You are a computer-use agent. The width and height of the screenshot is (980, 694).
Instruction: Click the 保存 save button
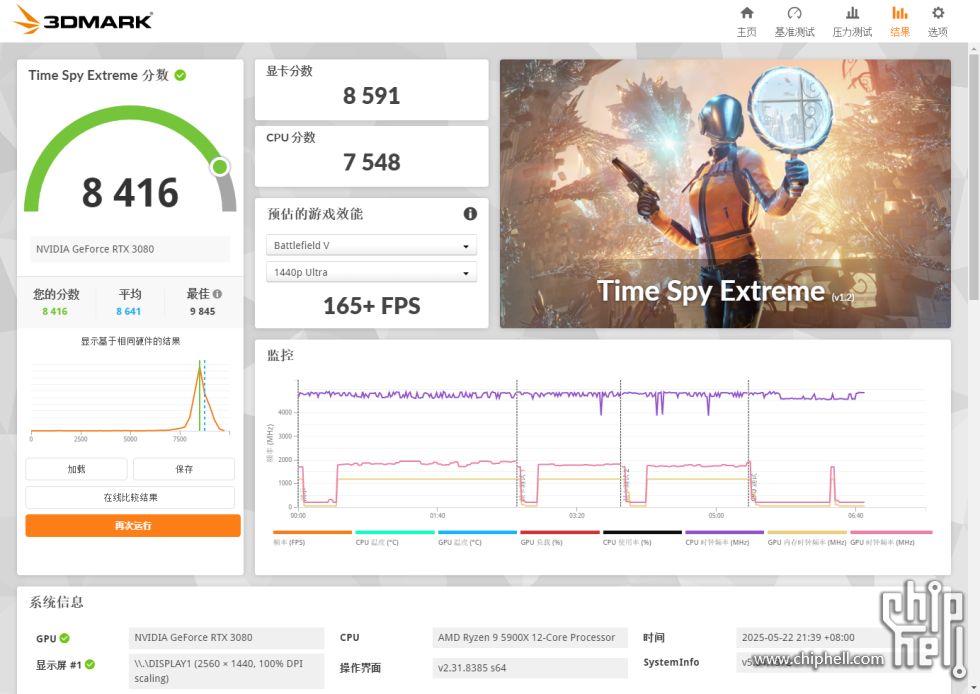pos(184,469)
